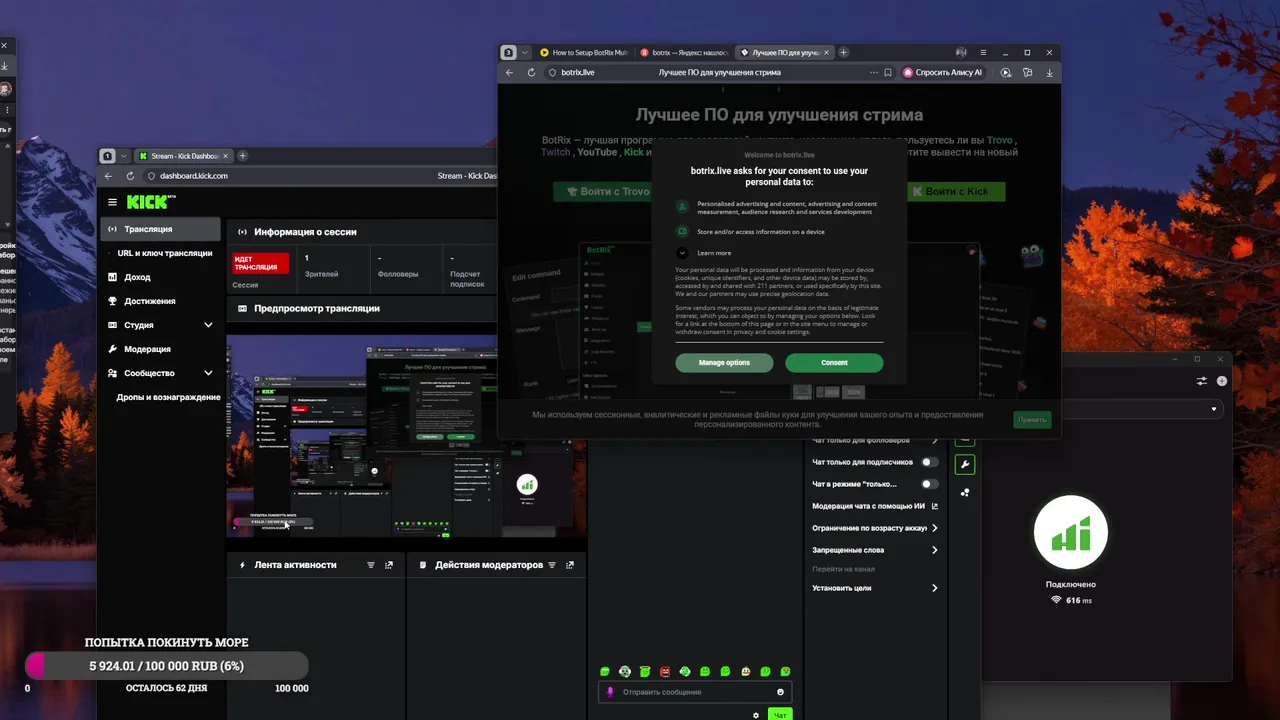
Task: Reload the botrix.live page
Action: (531, 72)
